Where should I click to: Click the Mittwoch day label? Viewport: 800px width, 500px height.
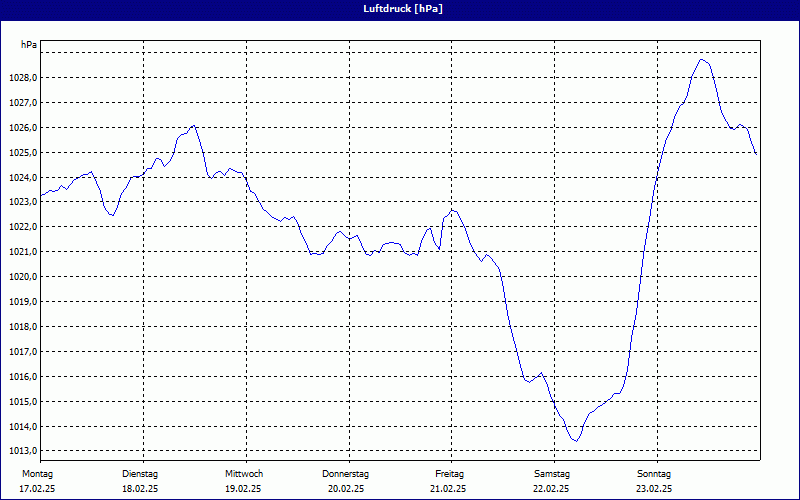(244, 474)
